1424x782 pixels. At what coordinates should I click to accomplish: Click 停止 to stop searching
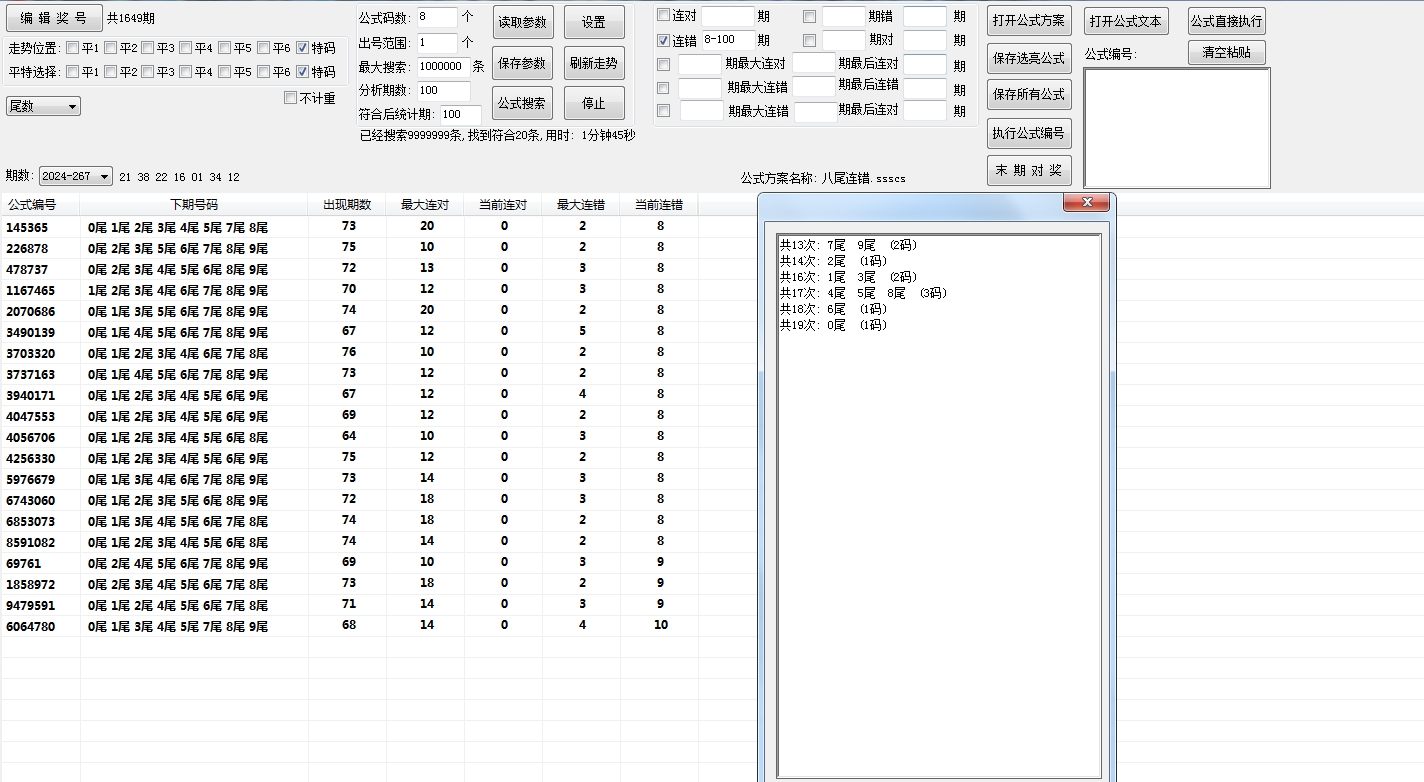pyautogui.click(x=594, y=102)
